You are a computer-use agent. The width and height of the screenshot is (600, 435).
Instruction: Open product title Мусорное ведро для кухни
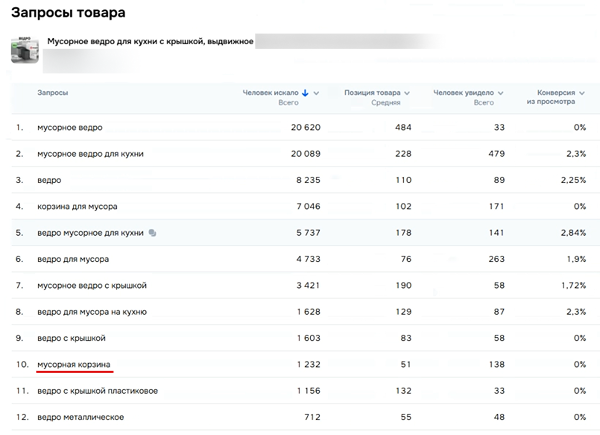coord(150,43)
